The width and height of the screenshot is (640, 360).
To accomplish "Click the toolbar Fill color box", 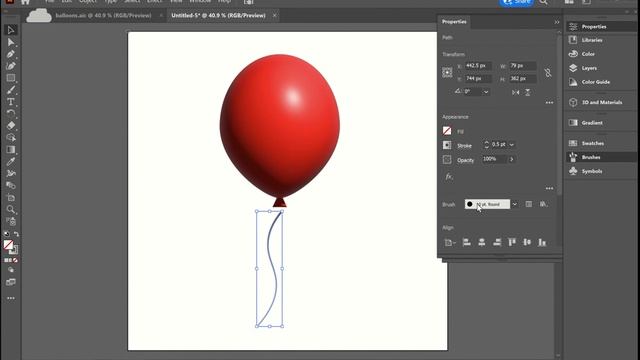I will tap(8, 244).
